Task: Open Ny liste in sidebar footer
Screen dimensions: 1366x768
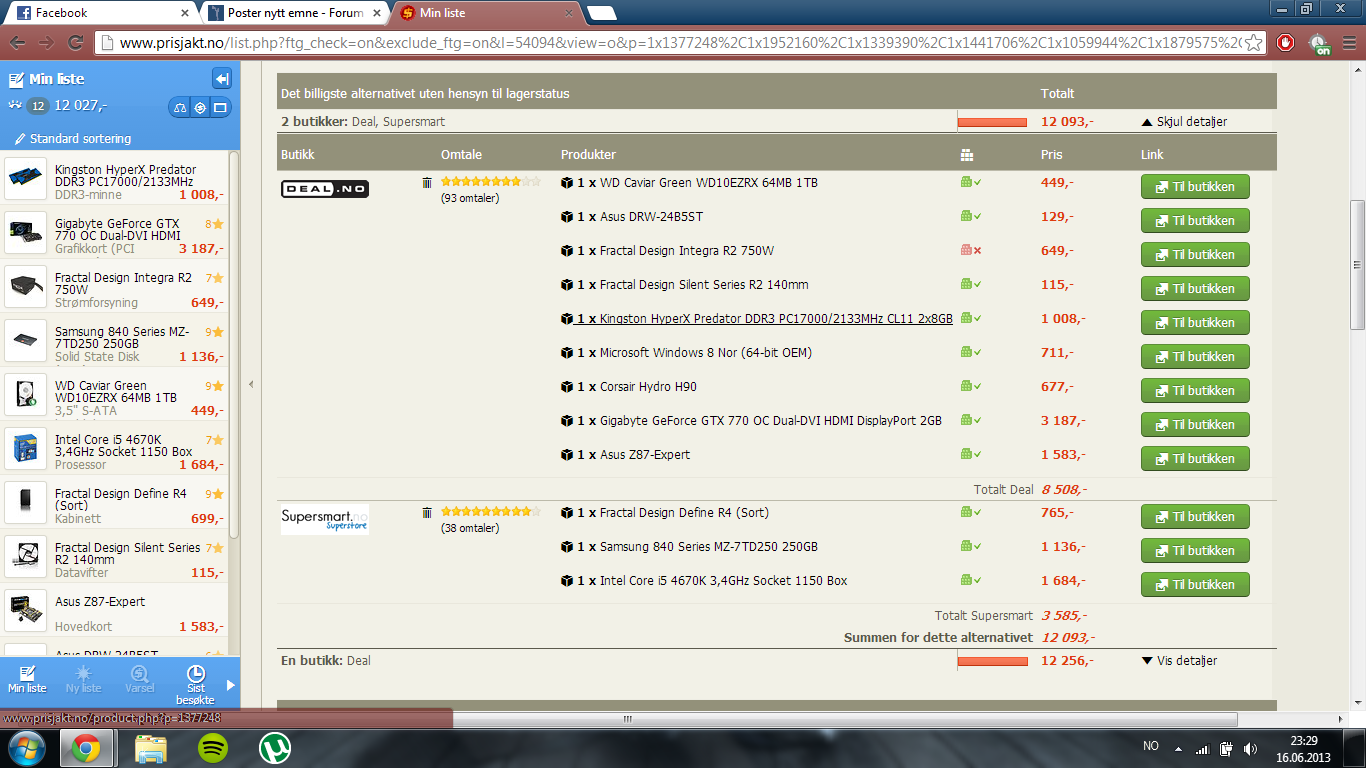Action: [83, 679]
